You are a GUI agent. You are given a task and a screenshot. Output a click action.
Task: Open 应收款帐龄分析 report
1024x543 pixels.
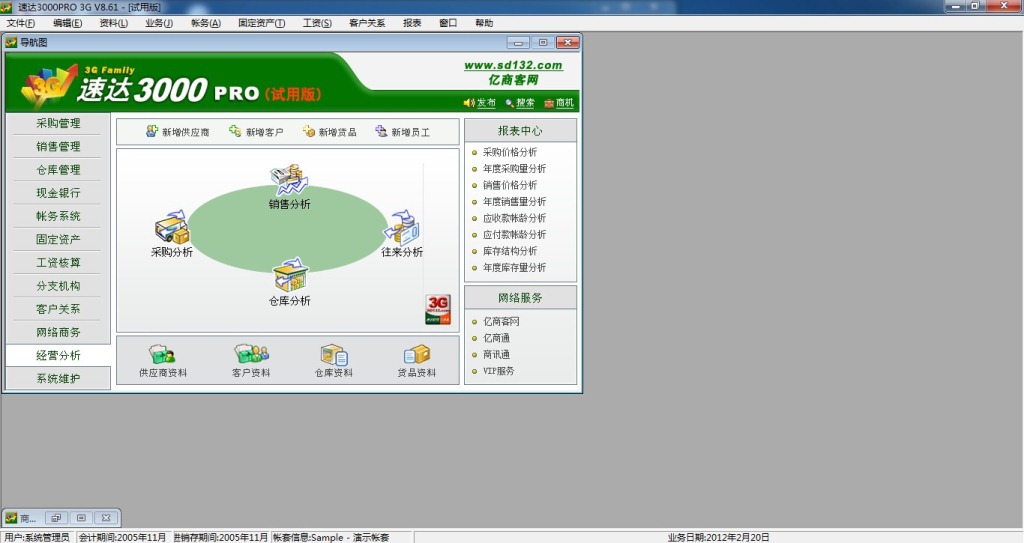coord(514,218)
